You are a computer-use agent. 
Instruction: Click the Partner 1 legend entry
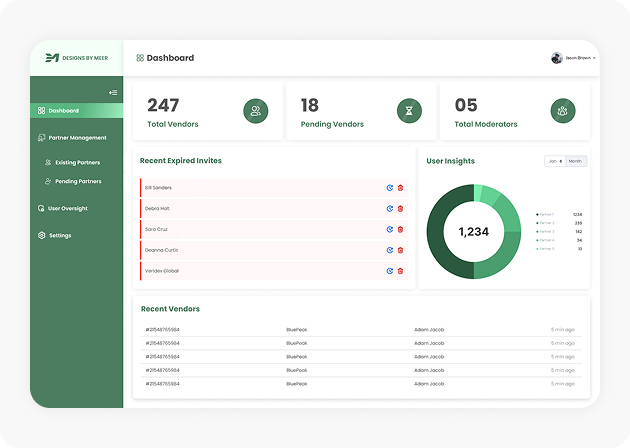[559, 215]
